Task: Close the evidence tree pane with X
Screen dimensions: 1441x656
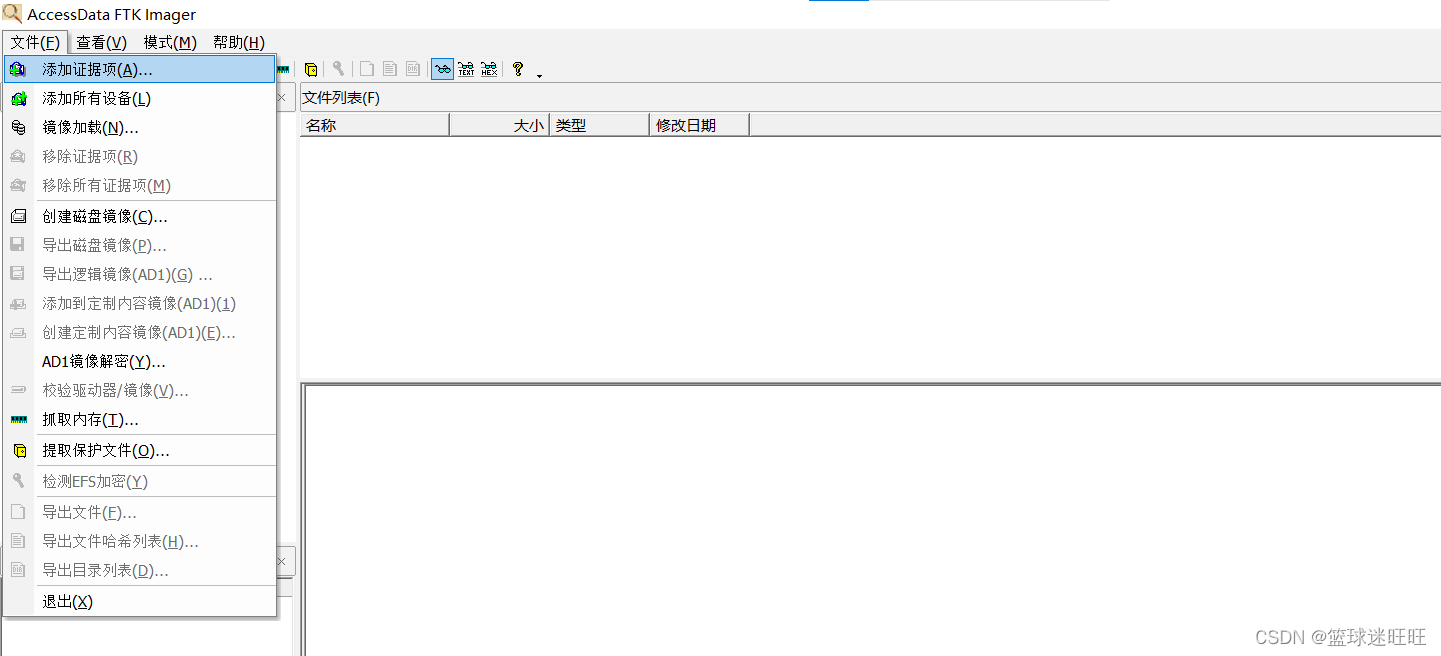Action: (x=282, y=98)
